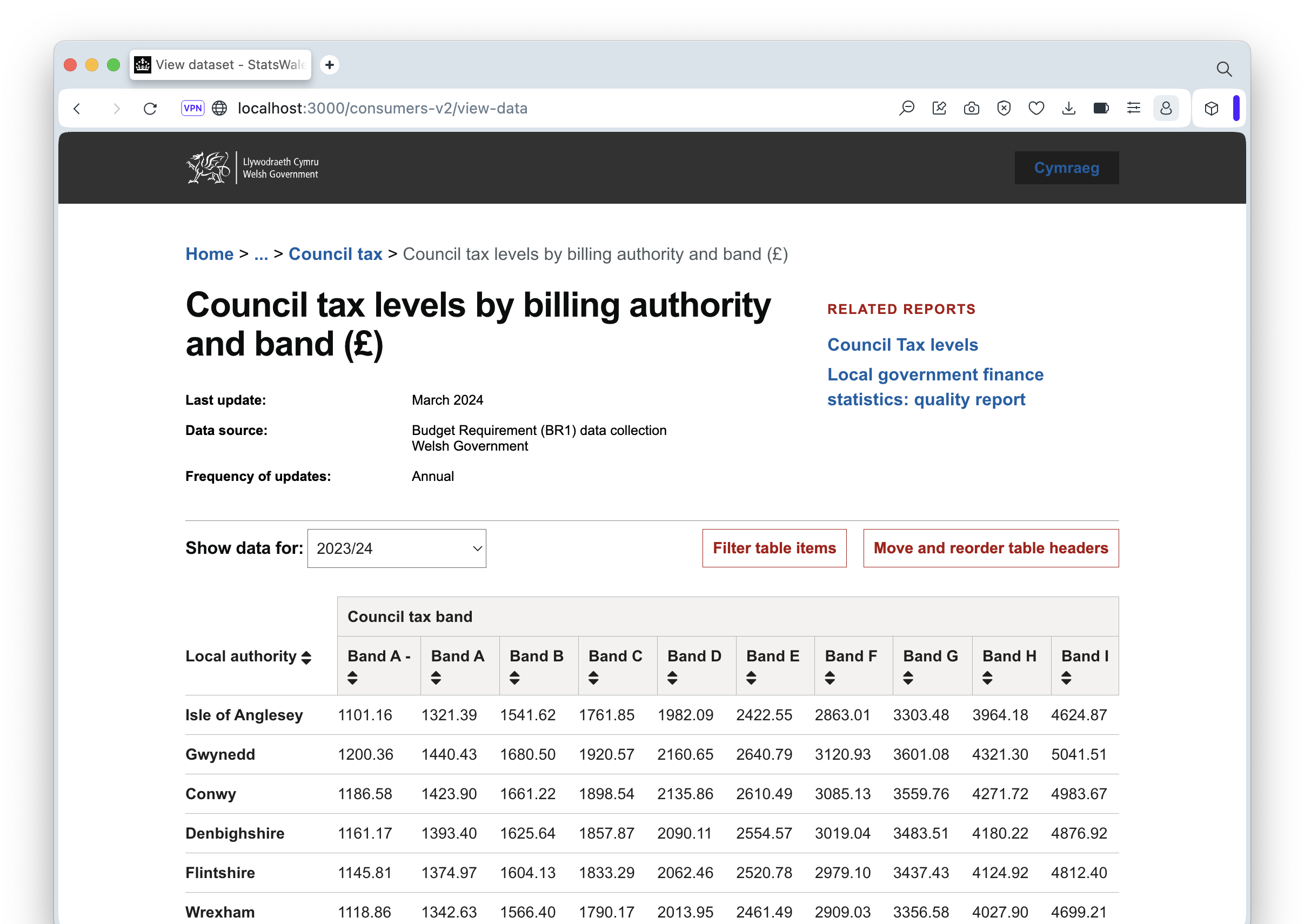Viewport: 1311px width, 924px height.
Task: Open the user profile icon
Action: click(x=1166, y=108)
